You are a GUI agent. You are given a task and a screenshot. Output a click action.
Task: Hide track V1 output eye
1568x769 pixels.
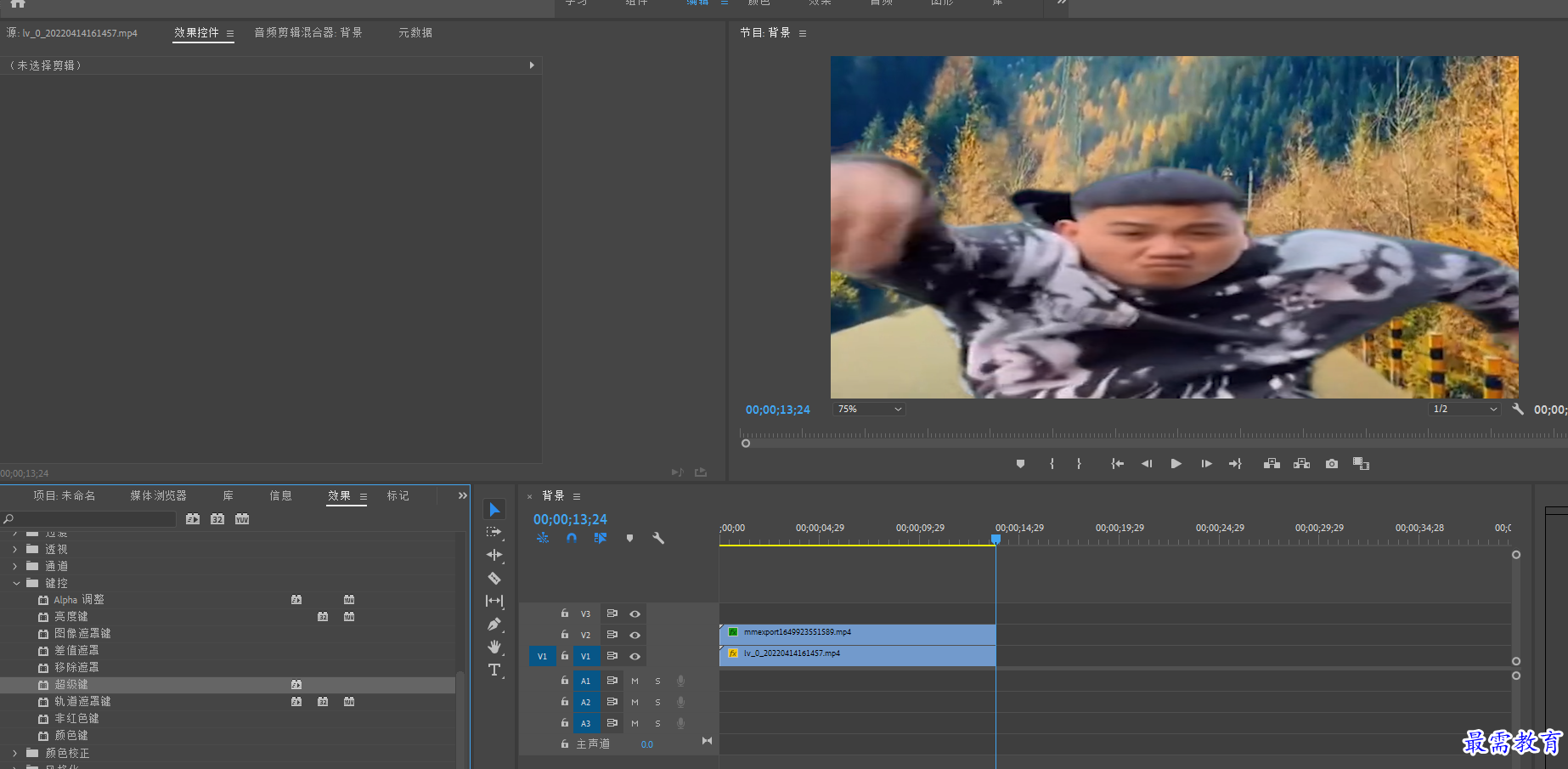[x=635, y=656]
